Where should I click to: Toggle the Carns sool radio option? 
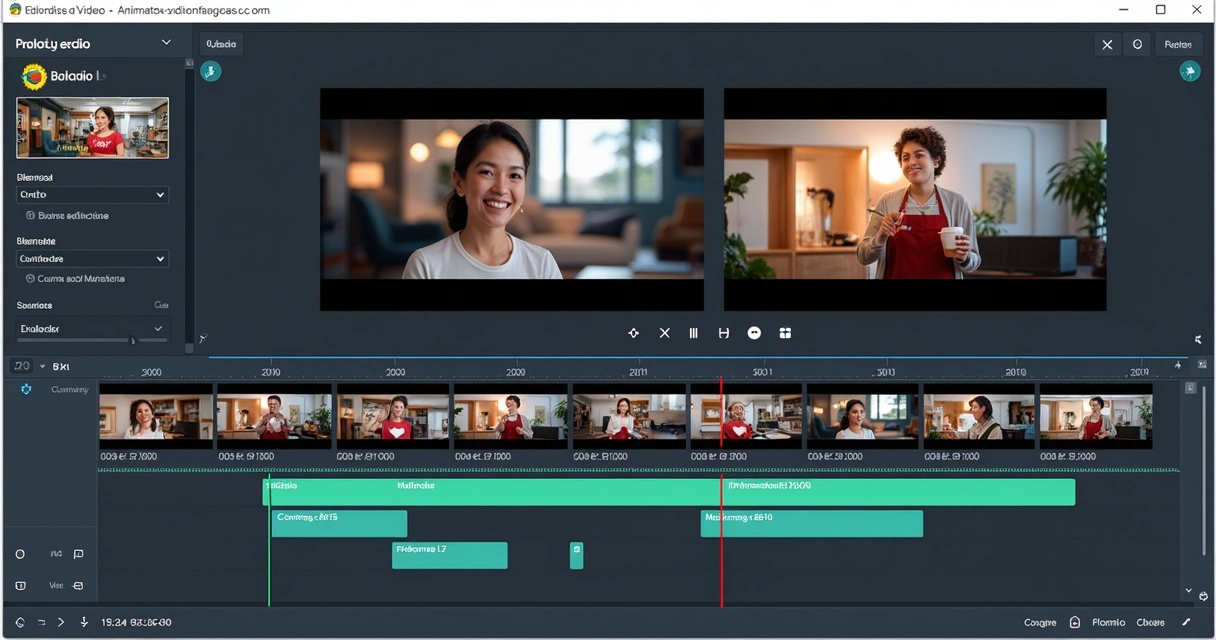[x=30, y=279]
